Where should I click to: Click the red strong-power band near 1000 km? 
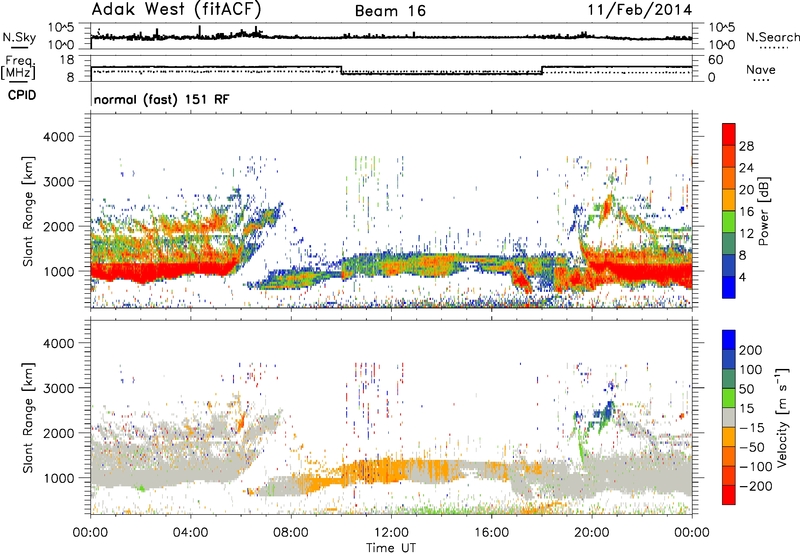point(163,270)
